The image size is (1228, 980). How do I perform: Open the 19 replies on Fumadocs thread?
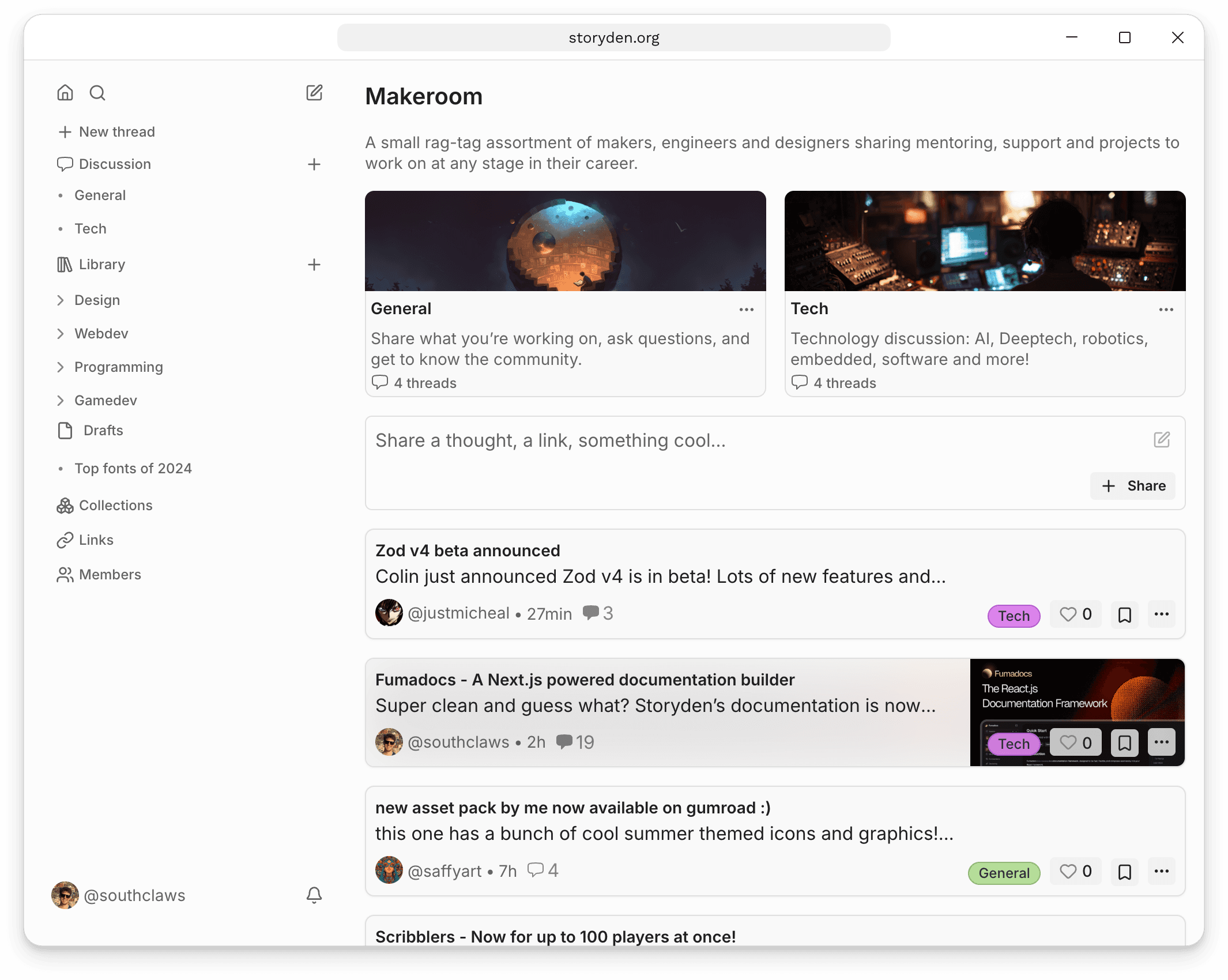(x=575, y=742)
